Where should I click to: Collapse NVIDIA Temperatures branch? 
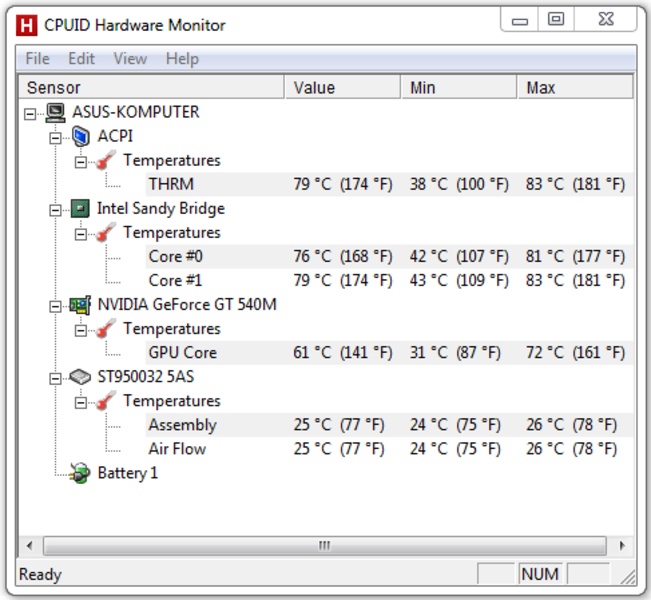pos(81,331)
